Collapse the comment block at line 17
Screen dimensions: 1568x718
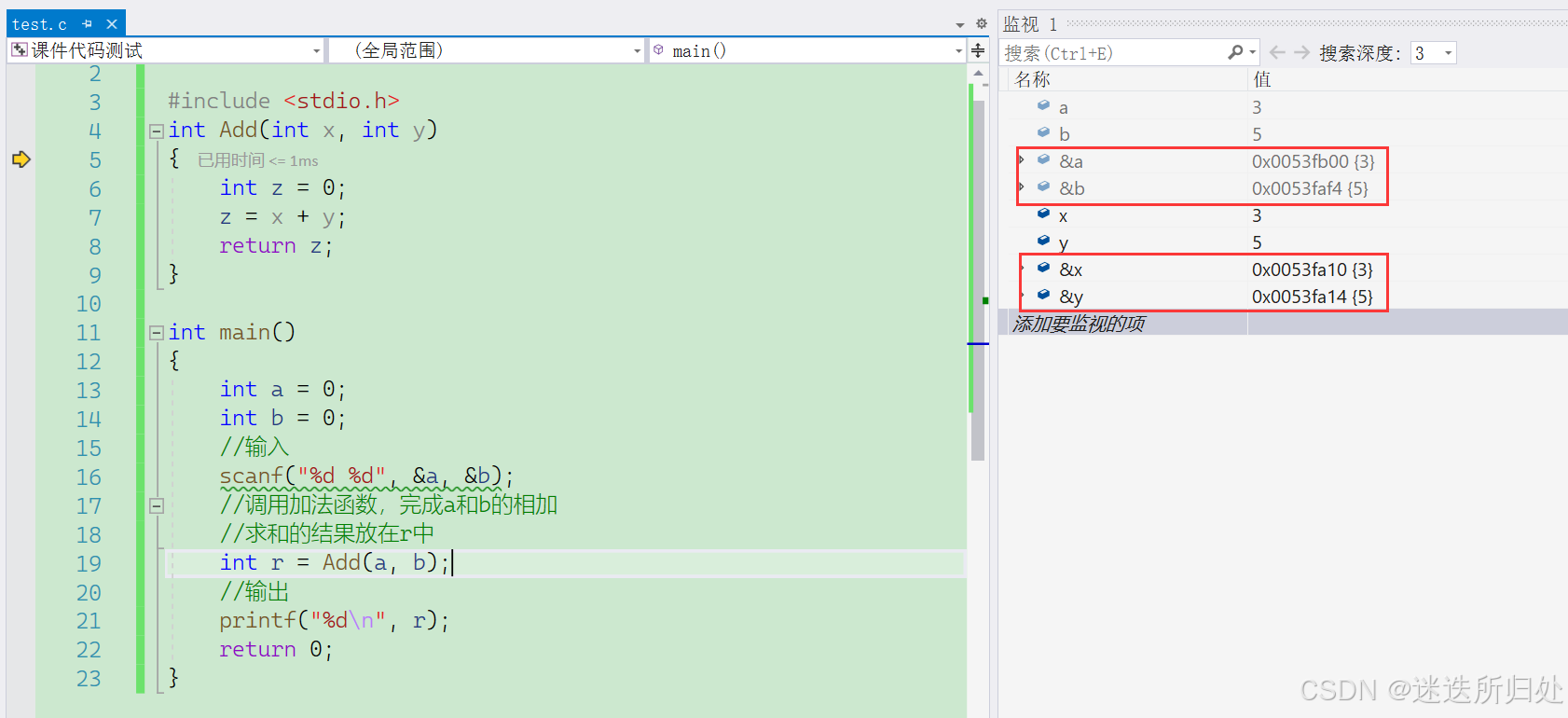[157, 506]
